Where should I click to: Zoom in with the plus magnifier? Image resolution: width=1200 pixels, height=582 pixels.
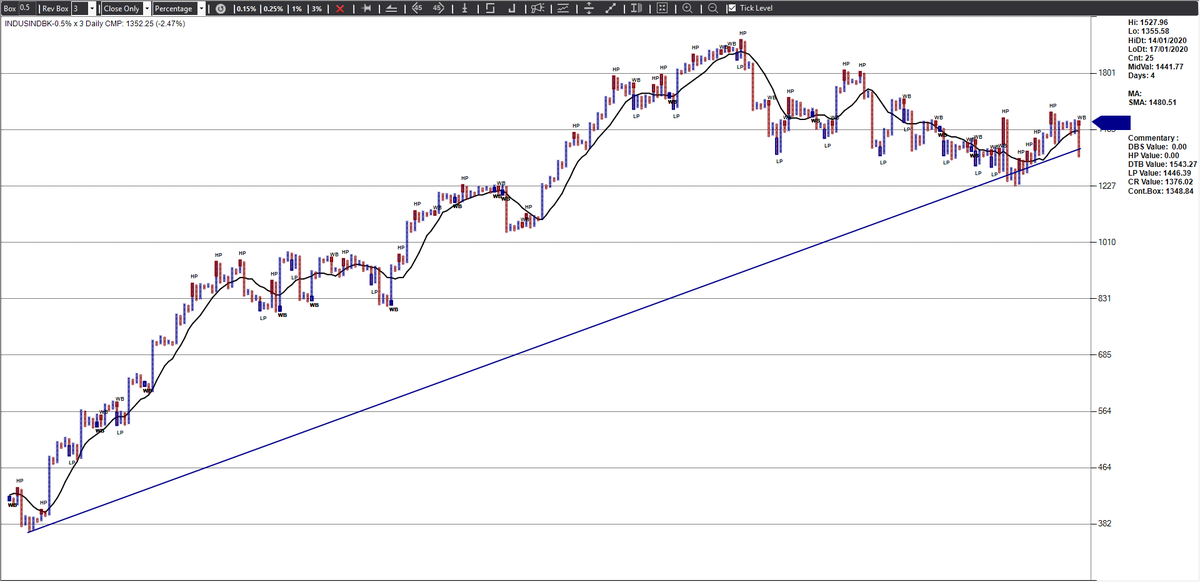point(687,8)
